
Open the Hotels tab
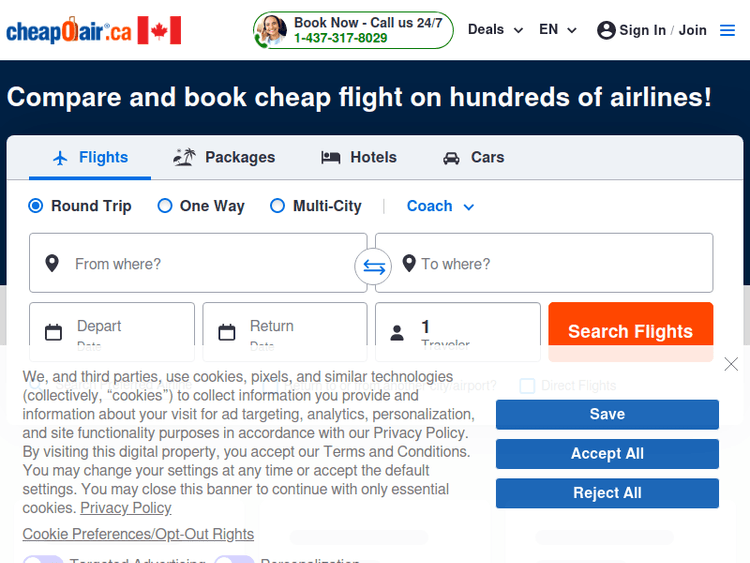pyautogui.click(x=358, y=157)
